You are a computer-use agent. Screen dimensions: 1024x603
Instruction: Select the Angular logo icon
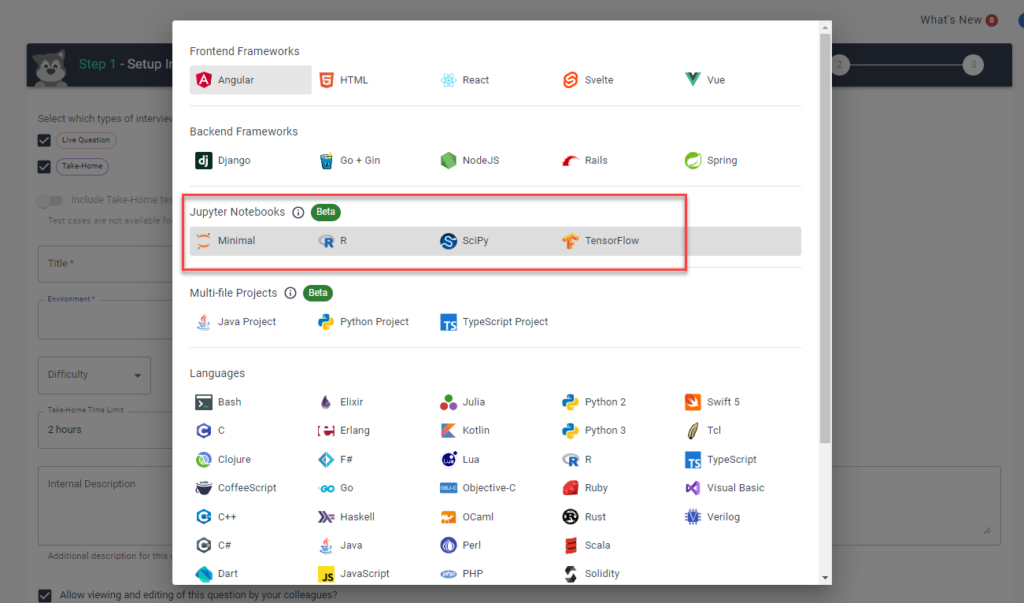click(x=204, y=80)
